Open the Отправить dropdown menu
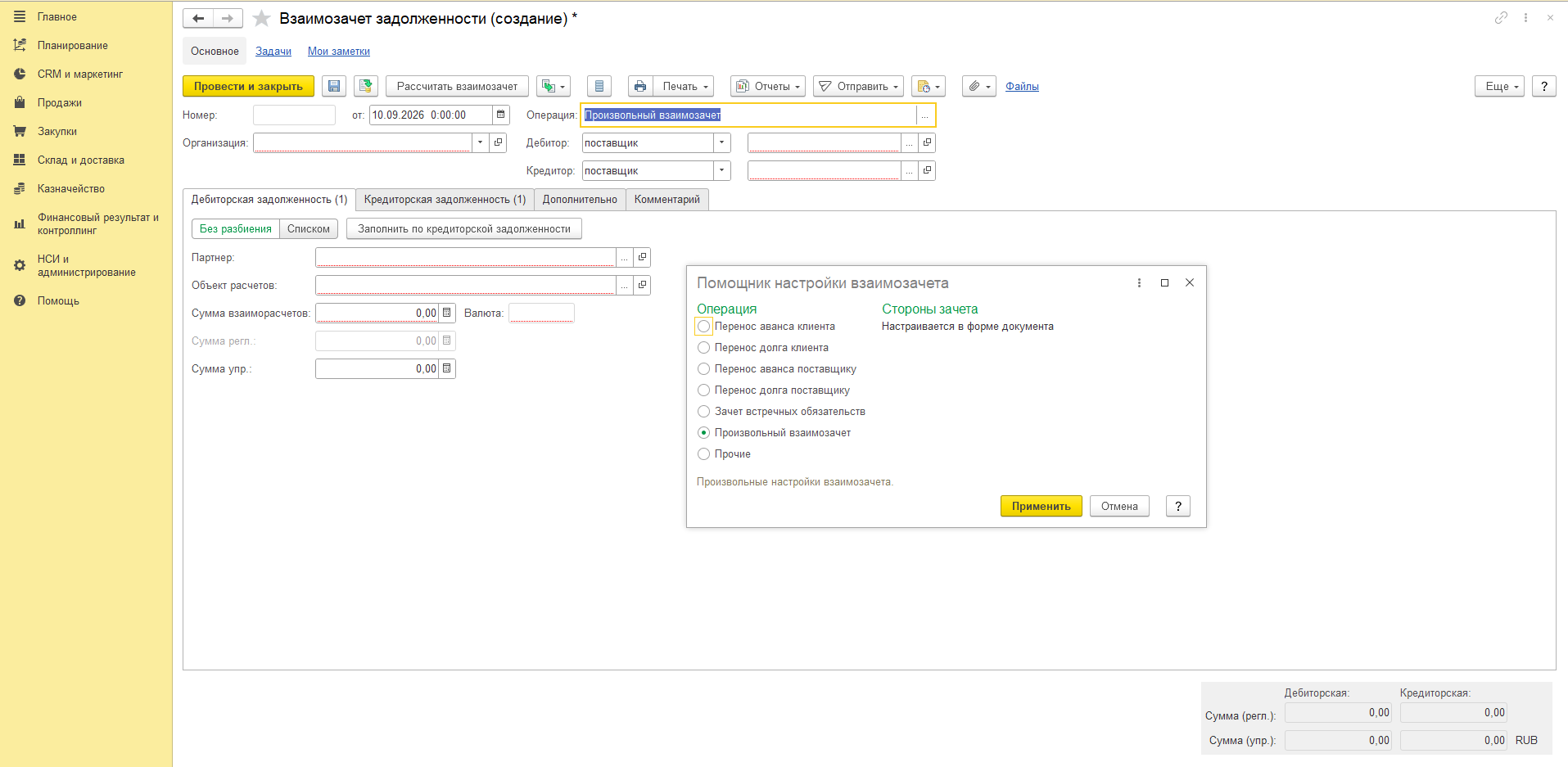The image size is (1568, 767). [858, 86]
